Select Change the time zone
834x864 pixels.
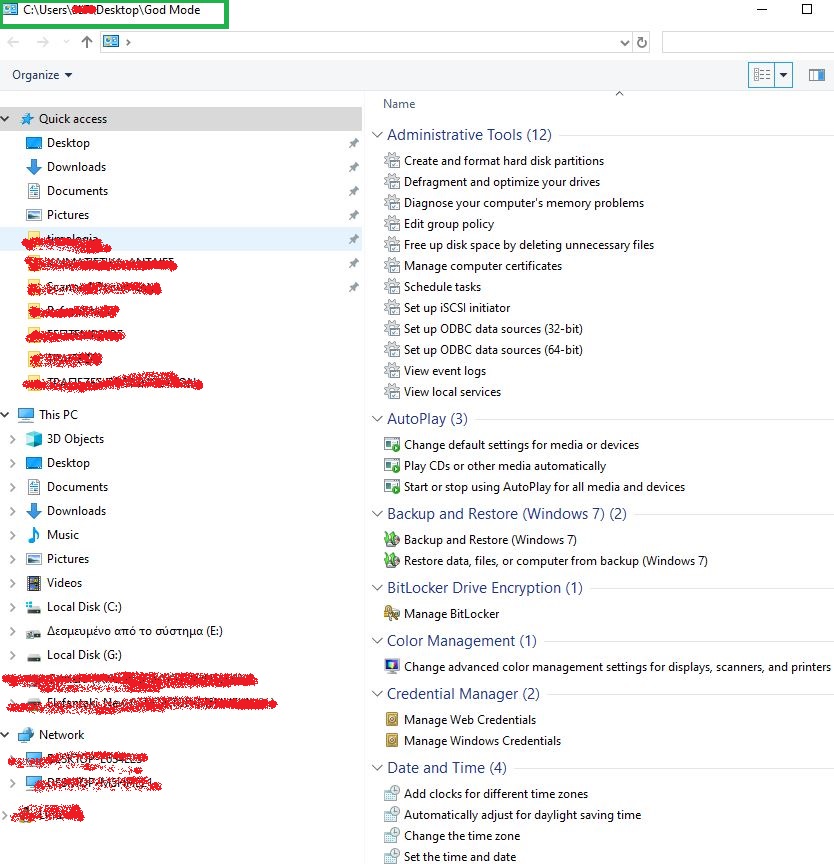click(x=462, y=835)
